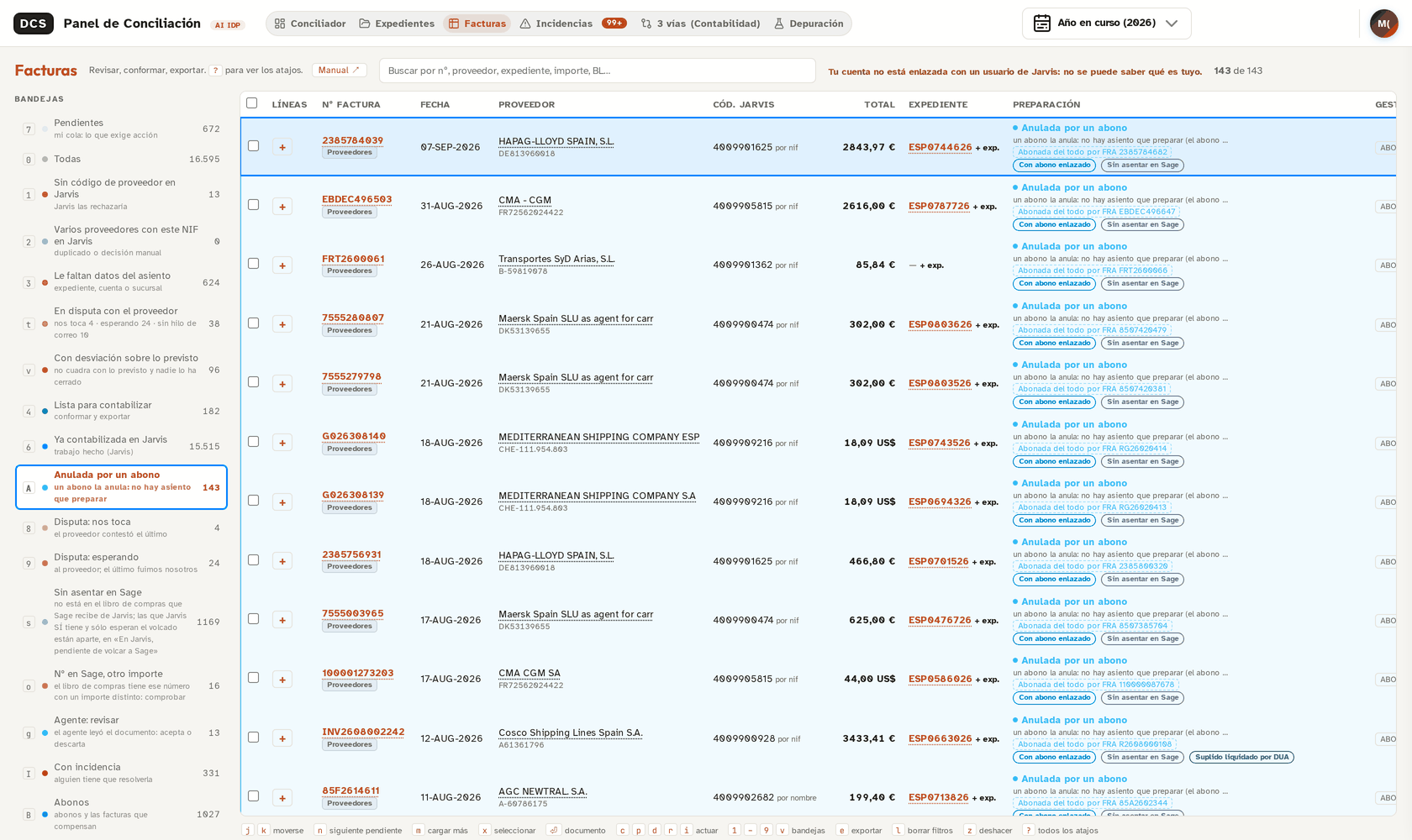Open Ya contabilizada en Jarvis inbox

(x=121, y=446)
